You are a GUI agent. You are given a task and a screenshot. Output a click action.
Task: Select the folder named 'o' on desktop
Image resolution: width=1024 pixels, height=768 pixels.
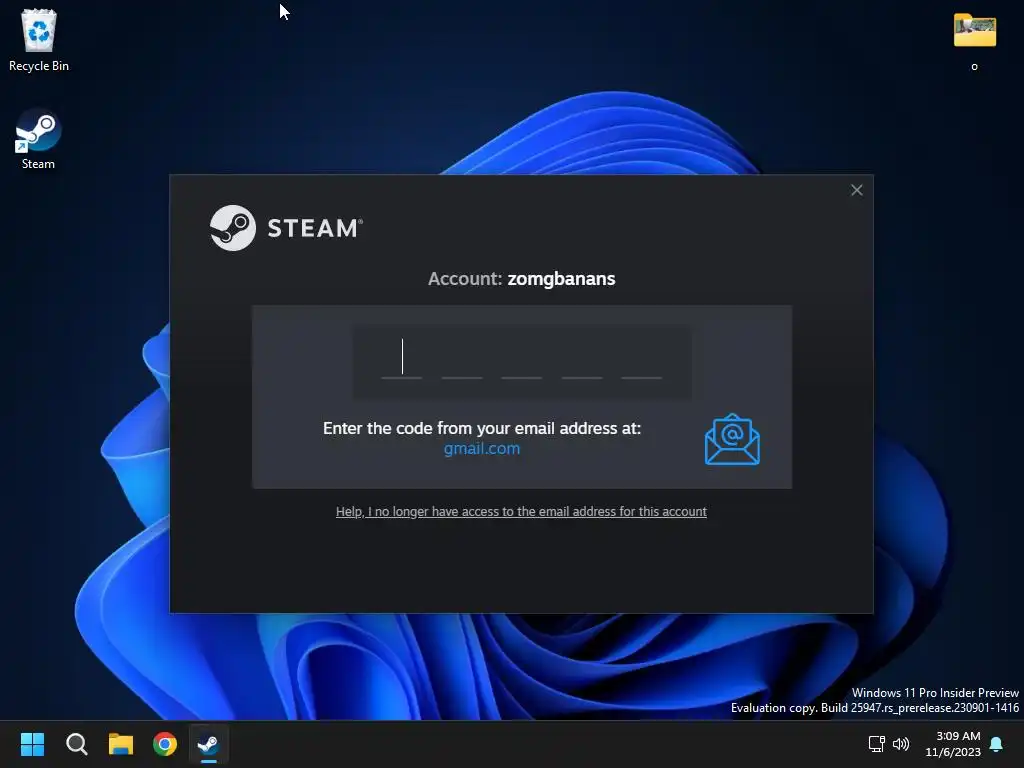tap(974, 40)
